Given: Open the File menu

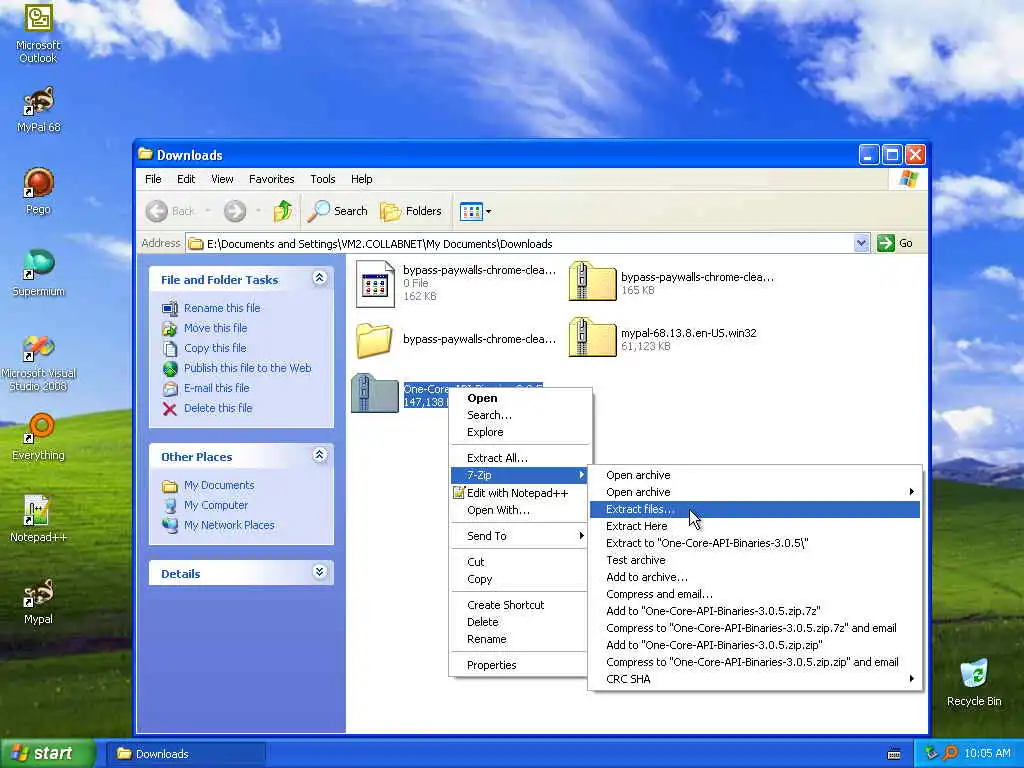Looking at the screenshot, I should coord(153,179).
